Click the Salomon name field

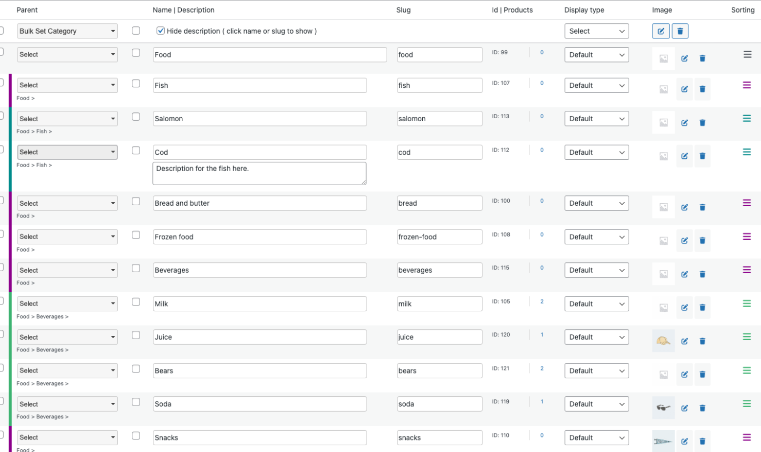click(x=259, y=118)
